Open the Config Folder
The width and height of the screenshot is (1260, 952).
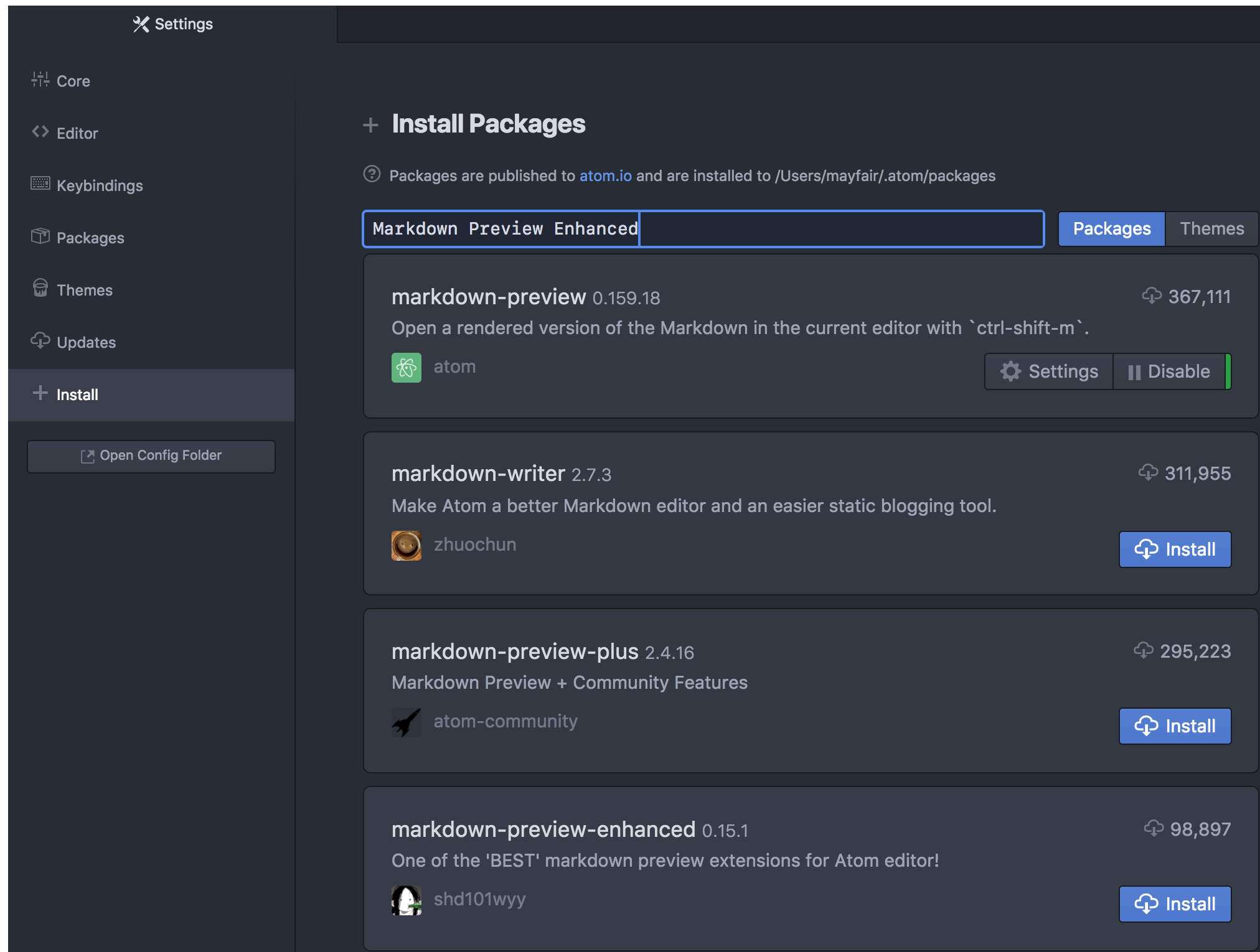coord(151,455)
